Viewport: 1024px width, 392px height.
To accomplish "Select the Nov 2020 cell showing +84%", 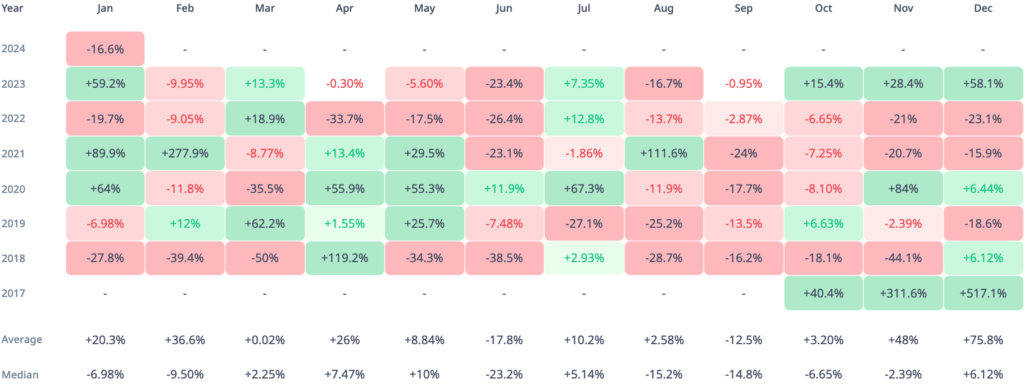I will tap(903, 188).
